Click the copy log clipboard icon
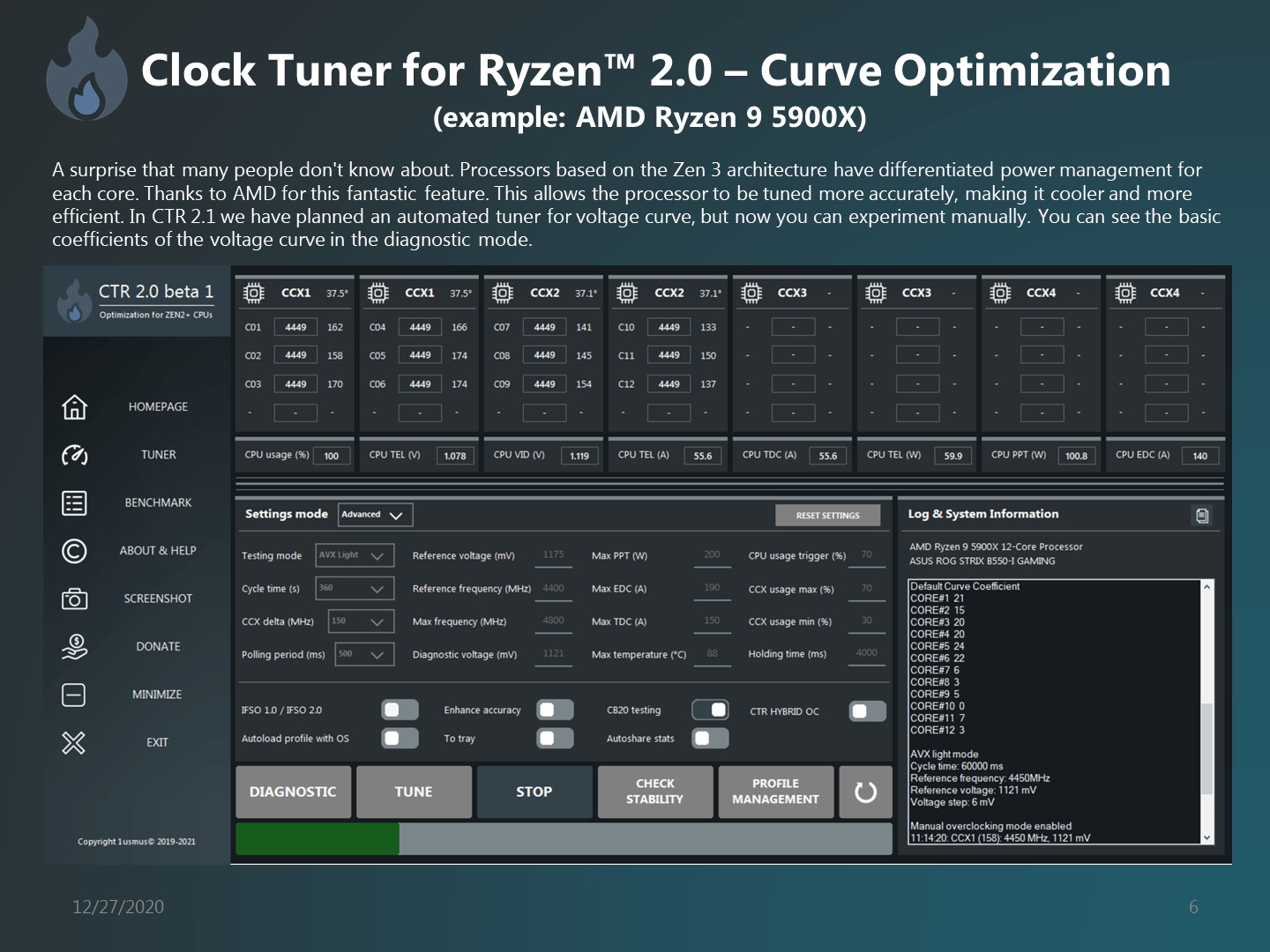 (1202, 515)
